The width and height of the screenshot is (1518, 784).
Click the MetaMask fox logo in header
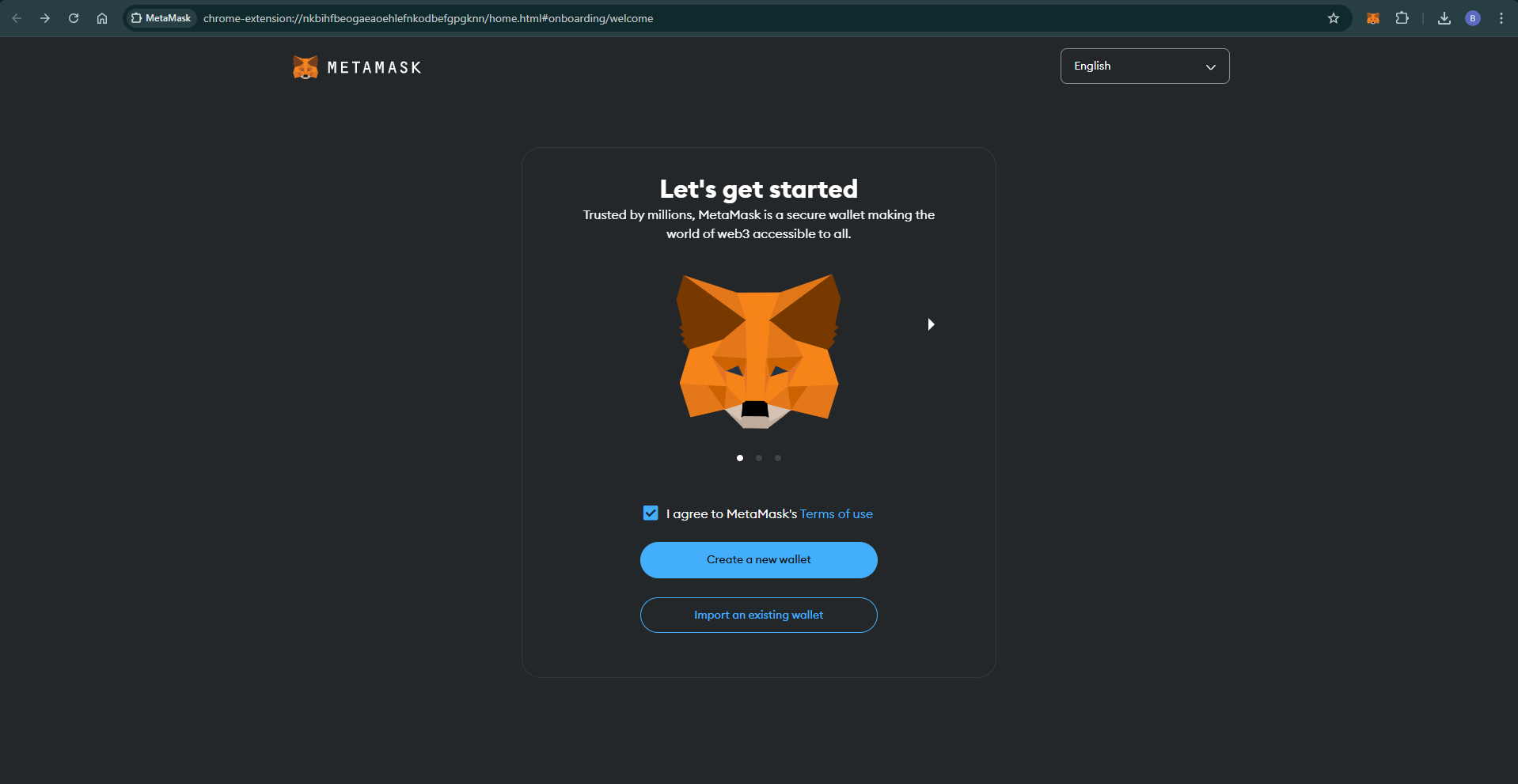click(305, 67)
